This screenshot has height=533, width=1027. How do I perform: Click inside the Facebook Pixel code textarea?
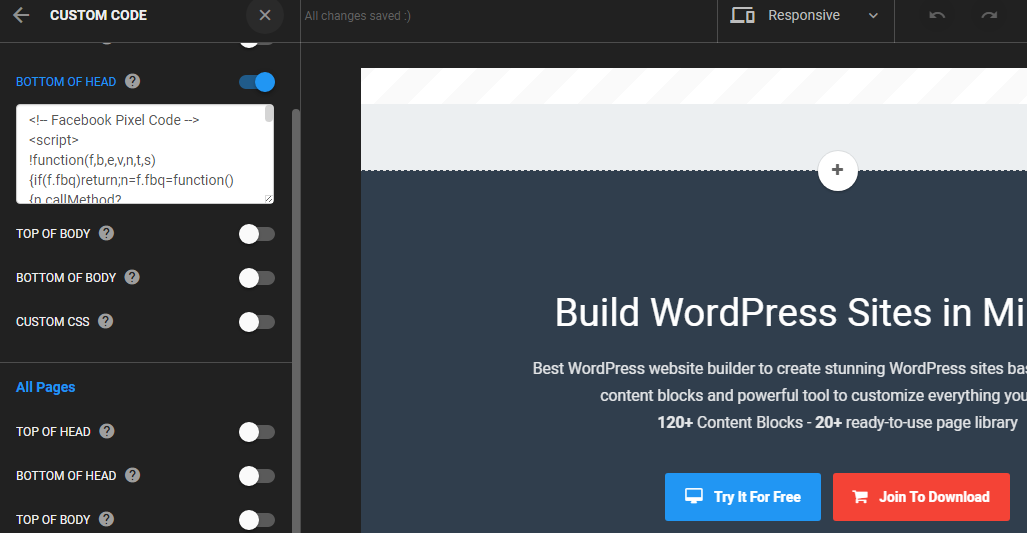[x=140, y=155]
